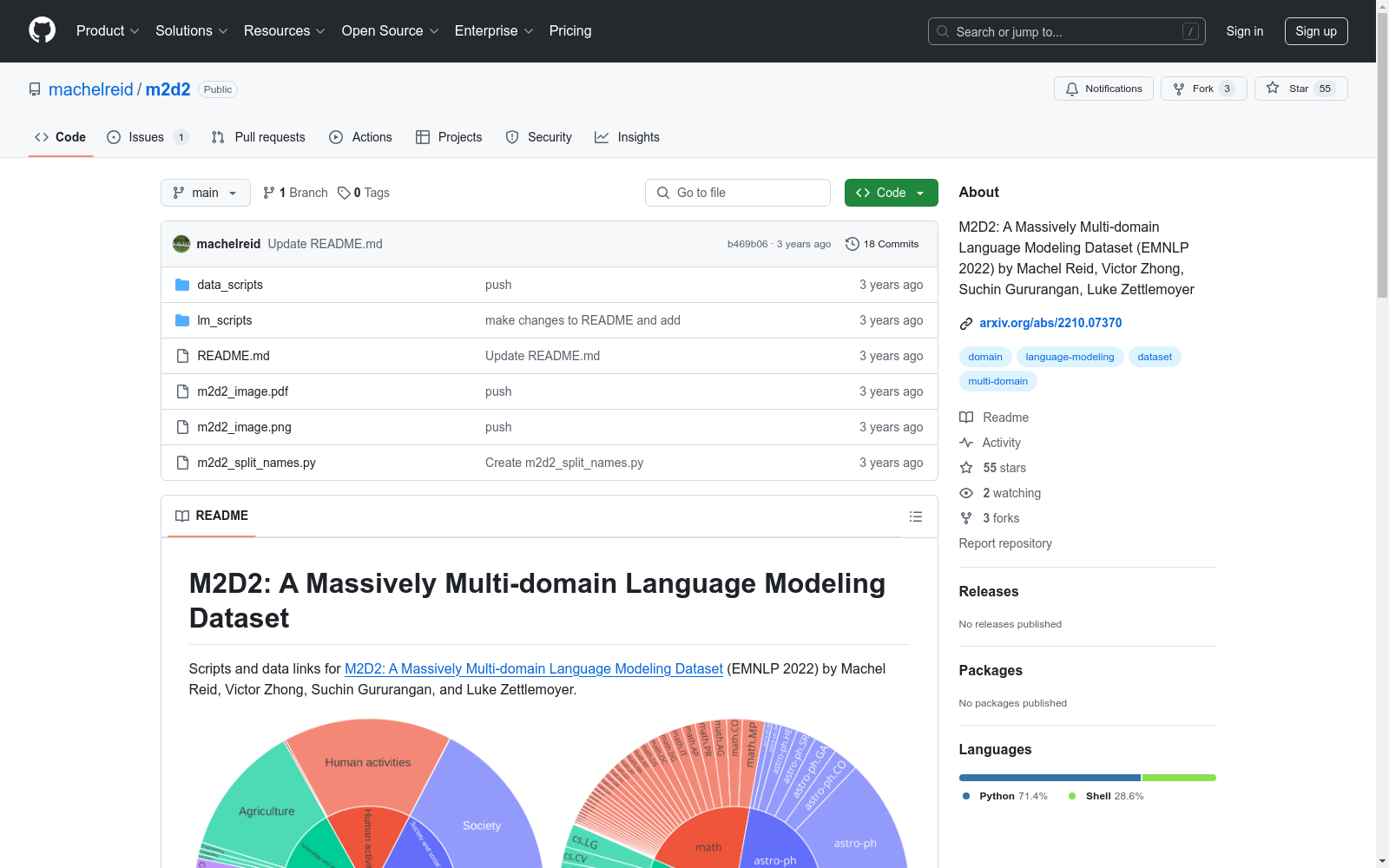This screenshot has height=868, width=1389.
Task: Open the m2d2_image.png file
Action: (x=245, y=427)
